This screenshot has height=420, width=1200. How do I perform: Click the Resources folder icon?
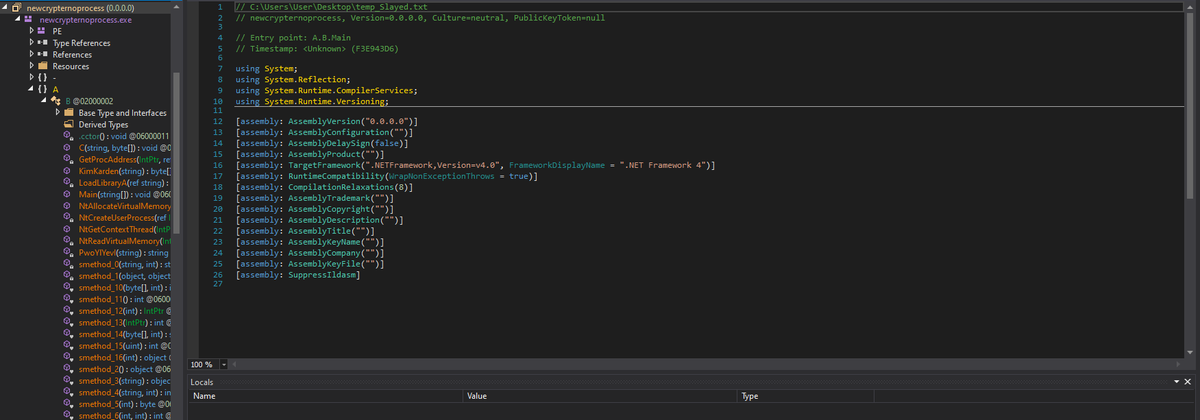click(x=44, y=66)
